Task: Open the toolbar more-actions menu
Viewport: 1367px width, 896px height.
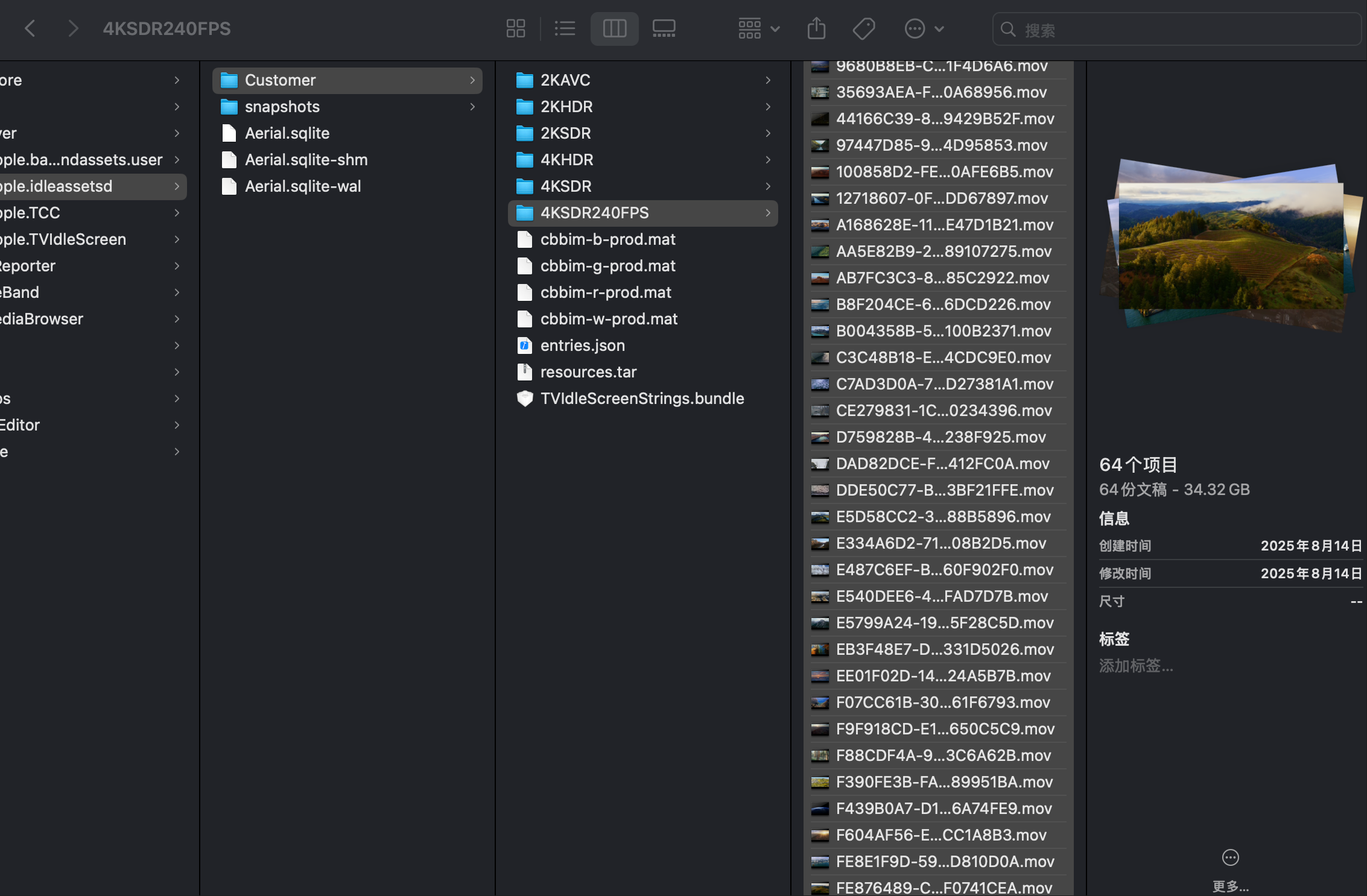Action: coord(923,28)
